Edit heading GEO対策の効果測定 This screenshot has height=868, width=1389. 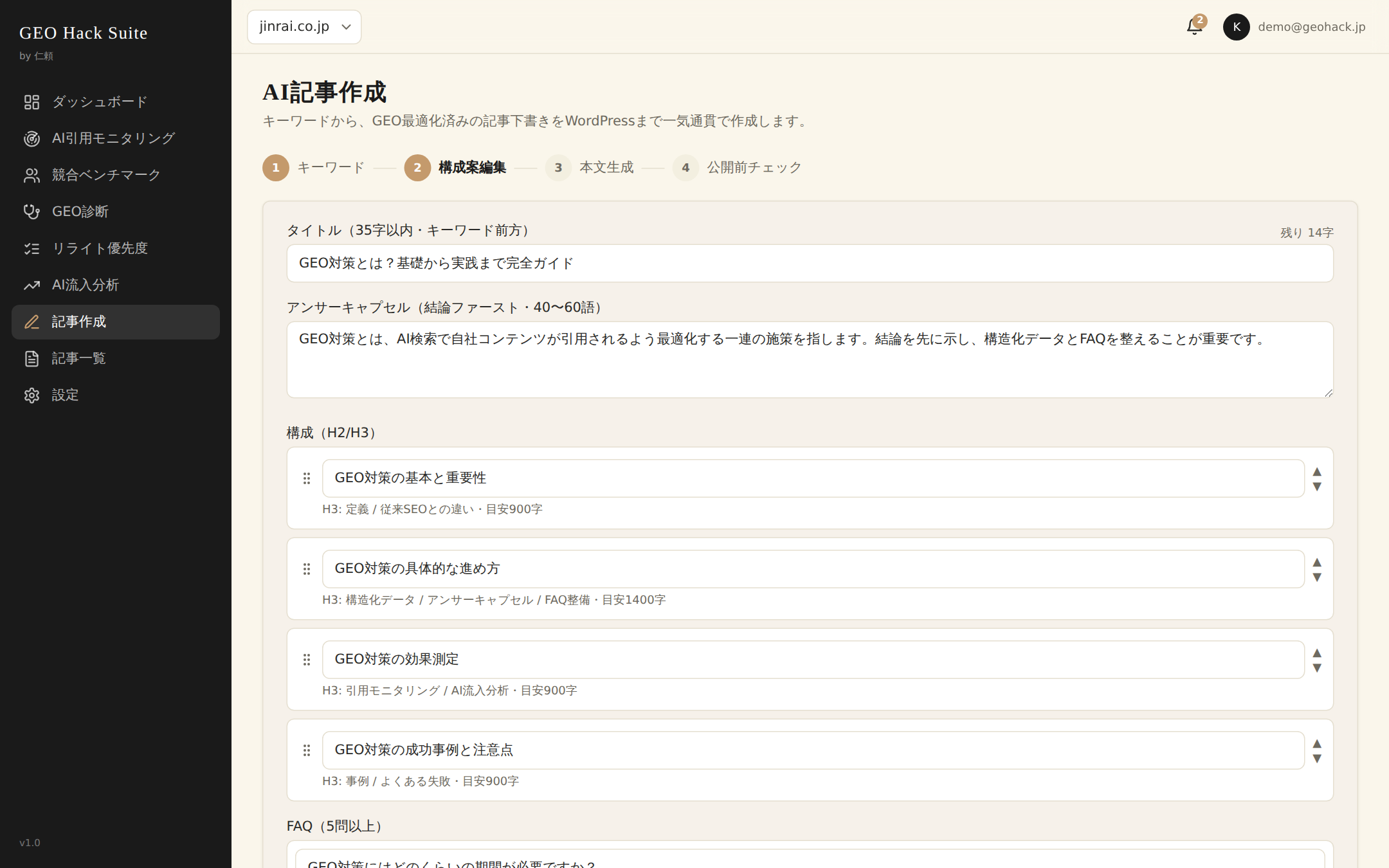[813, 660]
